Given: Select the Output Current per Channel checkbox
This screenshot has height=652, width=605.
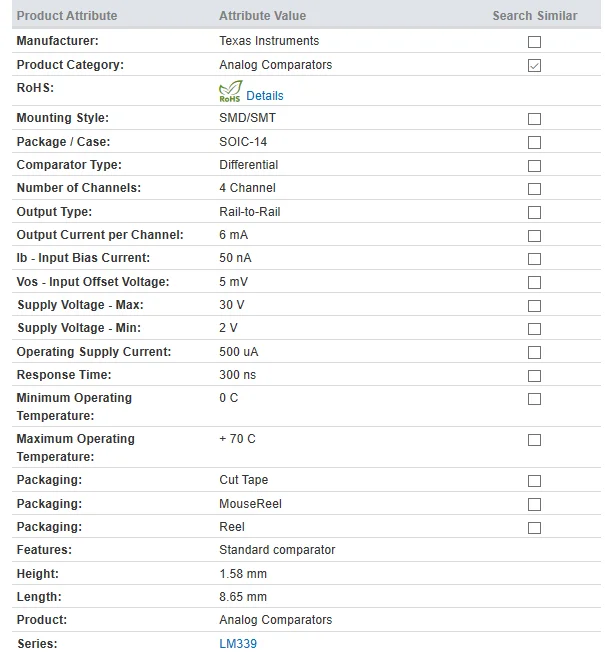Looking at the screenshot, I should (534, 236).
